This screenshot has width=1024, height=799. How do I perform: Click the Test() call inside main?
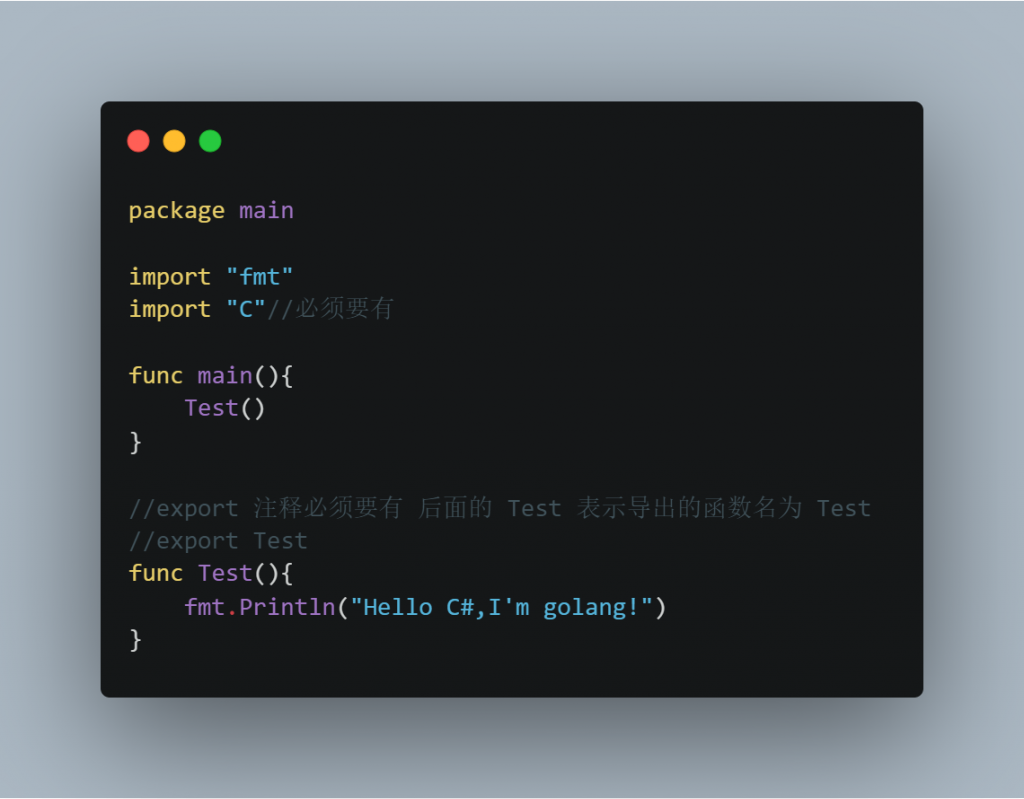pos(225,408)
